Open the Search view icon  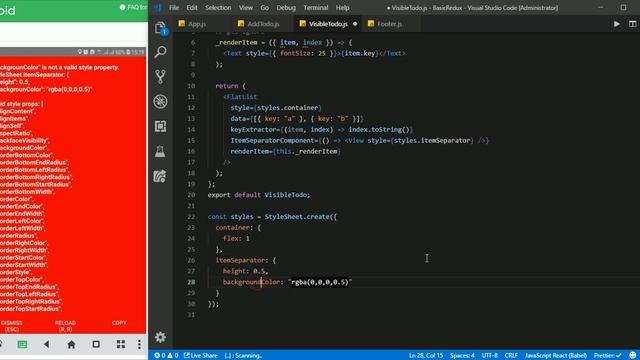pos(160,52)
